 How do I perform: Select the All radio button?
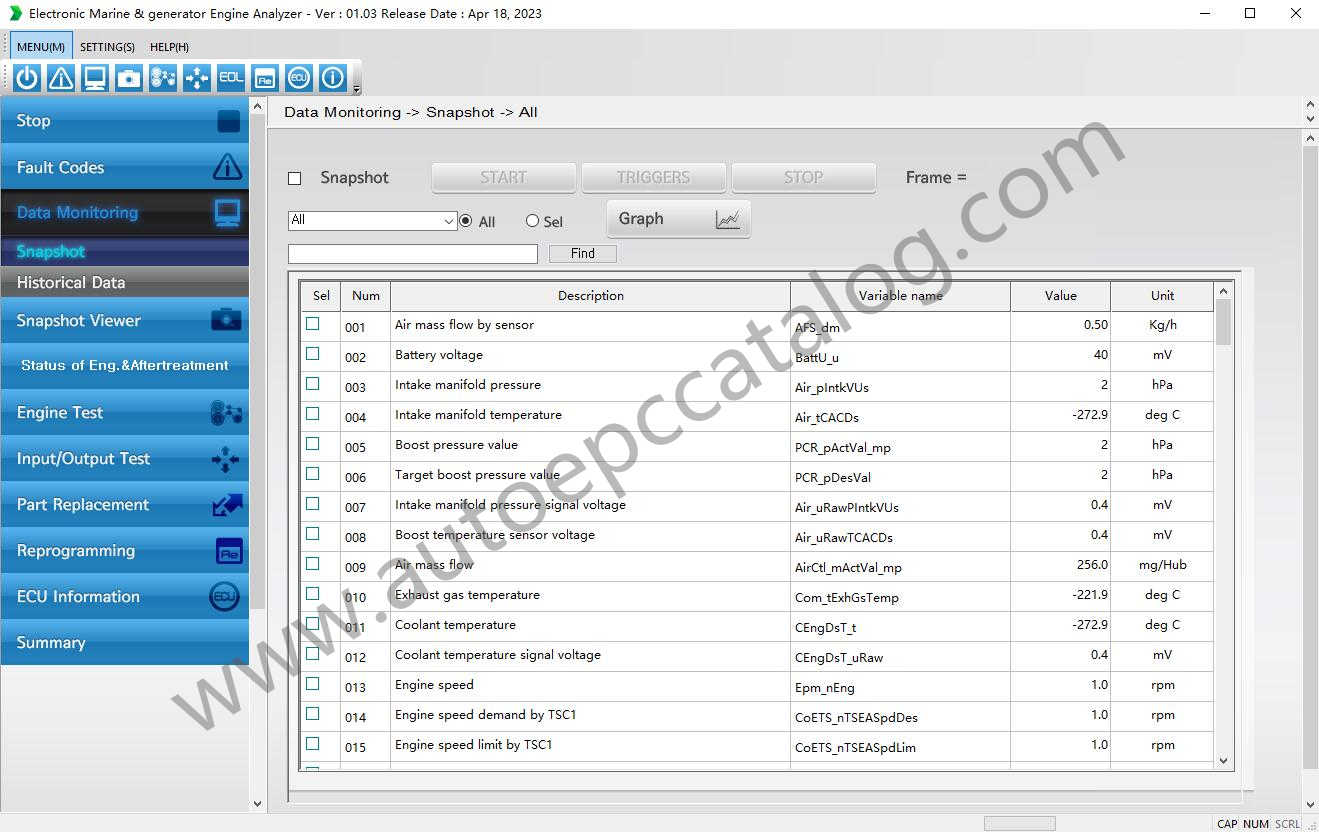465,221
